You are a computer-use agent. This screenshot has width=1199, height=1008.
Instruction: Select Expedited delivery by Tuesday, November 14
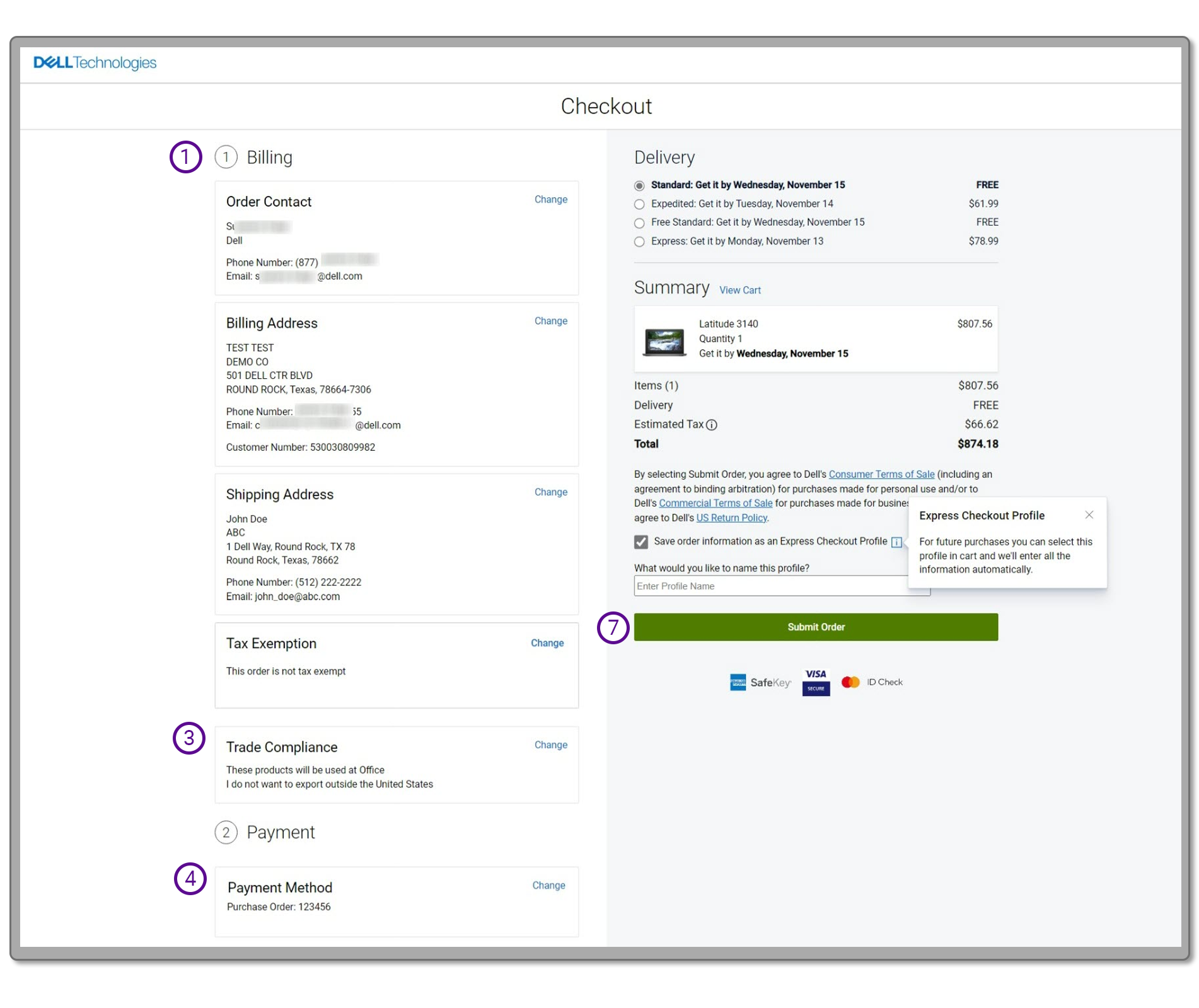click(639, 204)
